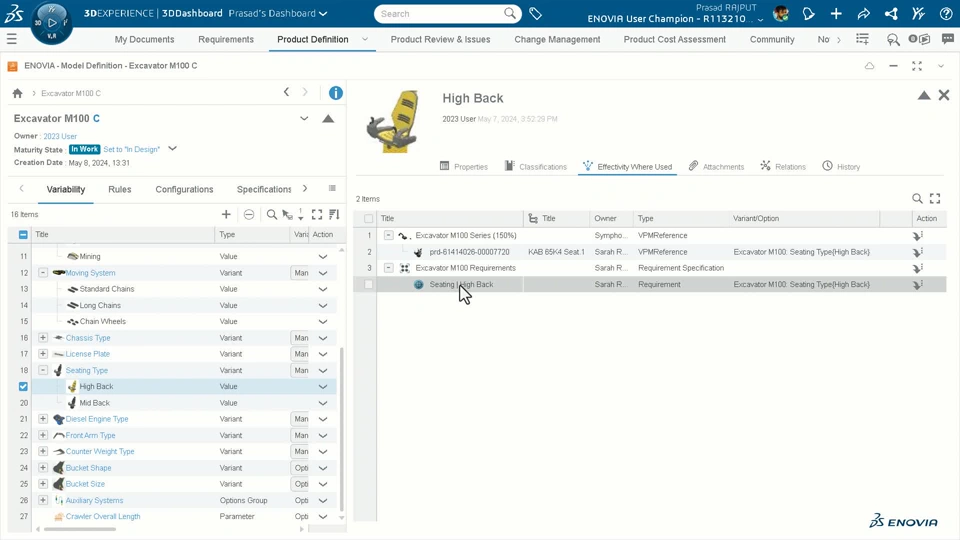
Task: Click the Crawler Overall Length link
Action: (x=103, y=516)
